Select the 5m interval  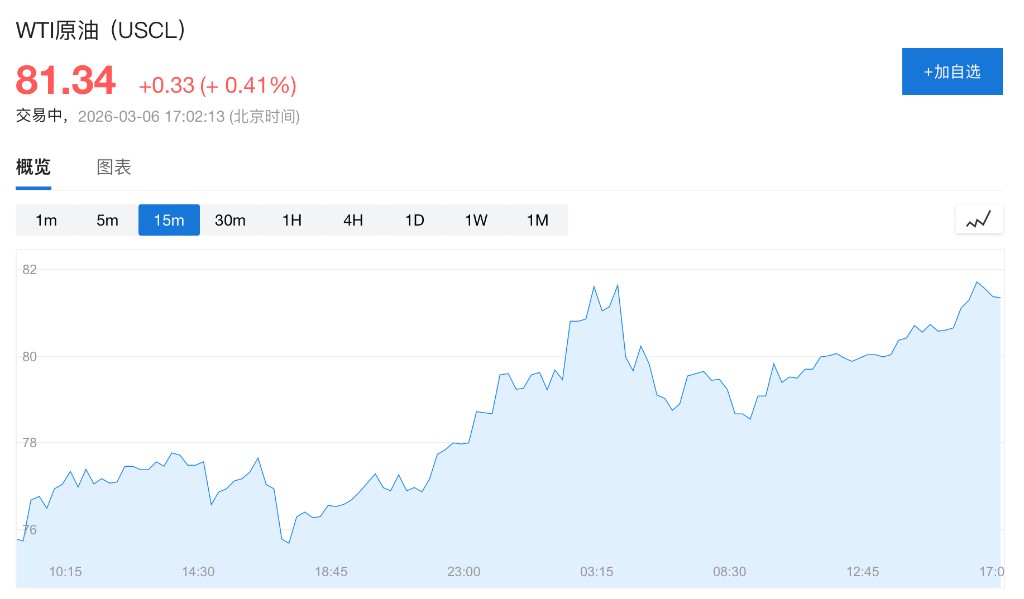coord(107,220)
